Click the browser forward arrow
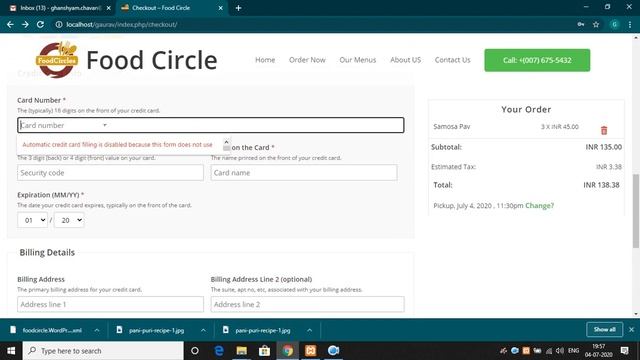The height and width of the screenshot is (360, 640). [25, 24]
